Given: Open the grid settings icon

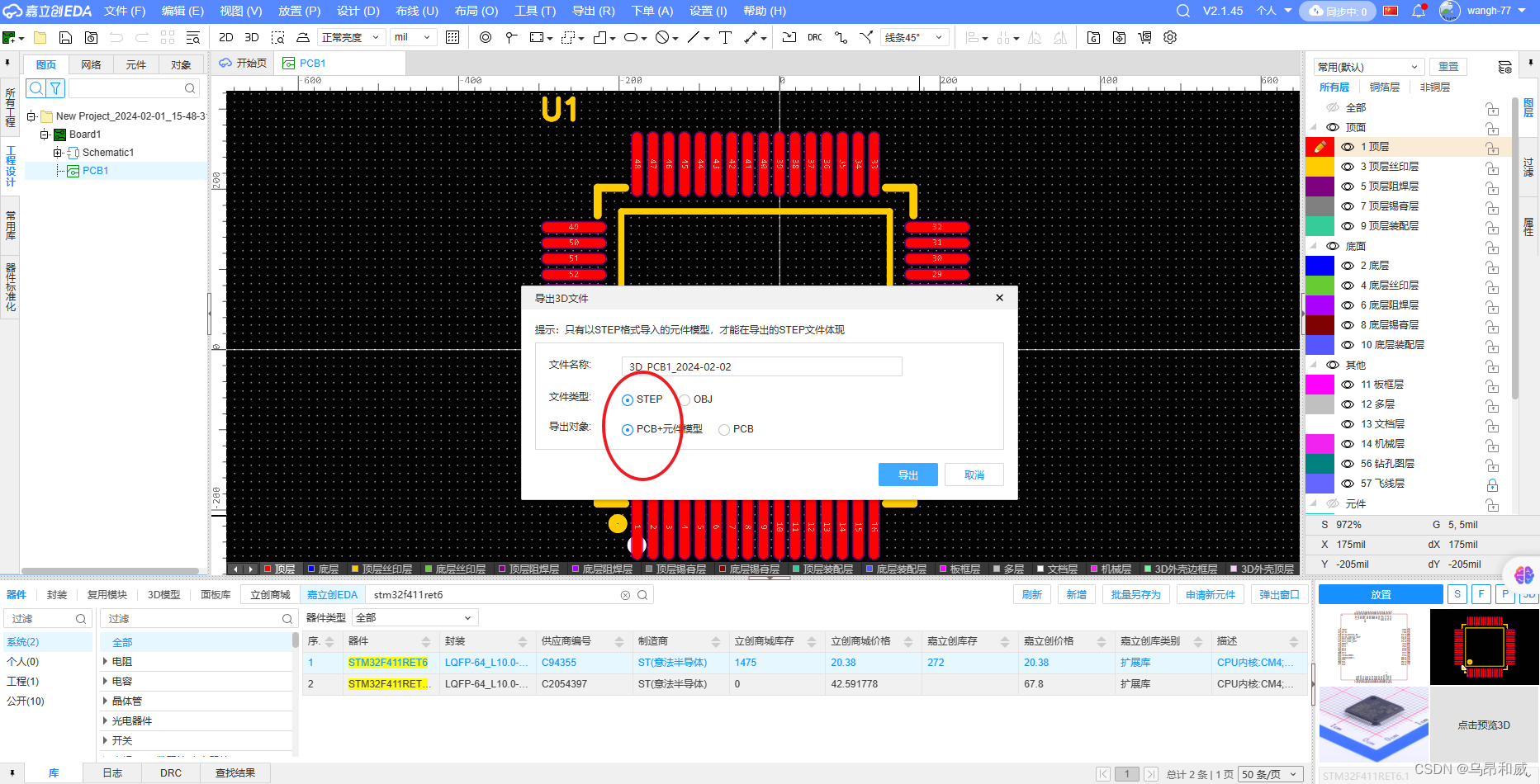Looking at the screenshot, I should click(x=452, y=37).
